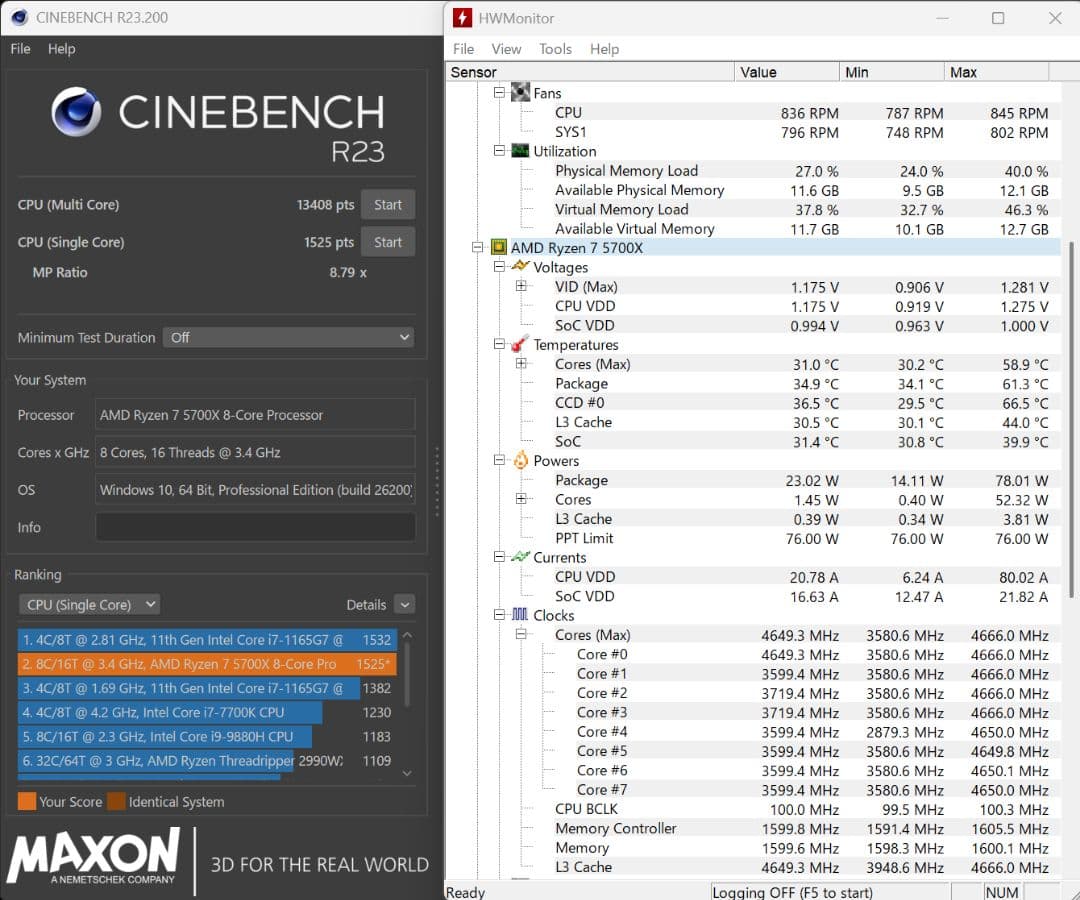Click the Sensor column header
The height and width of the screenshot is (900, 1080).
[590, 72]
